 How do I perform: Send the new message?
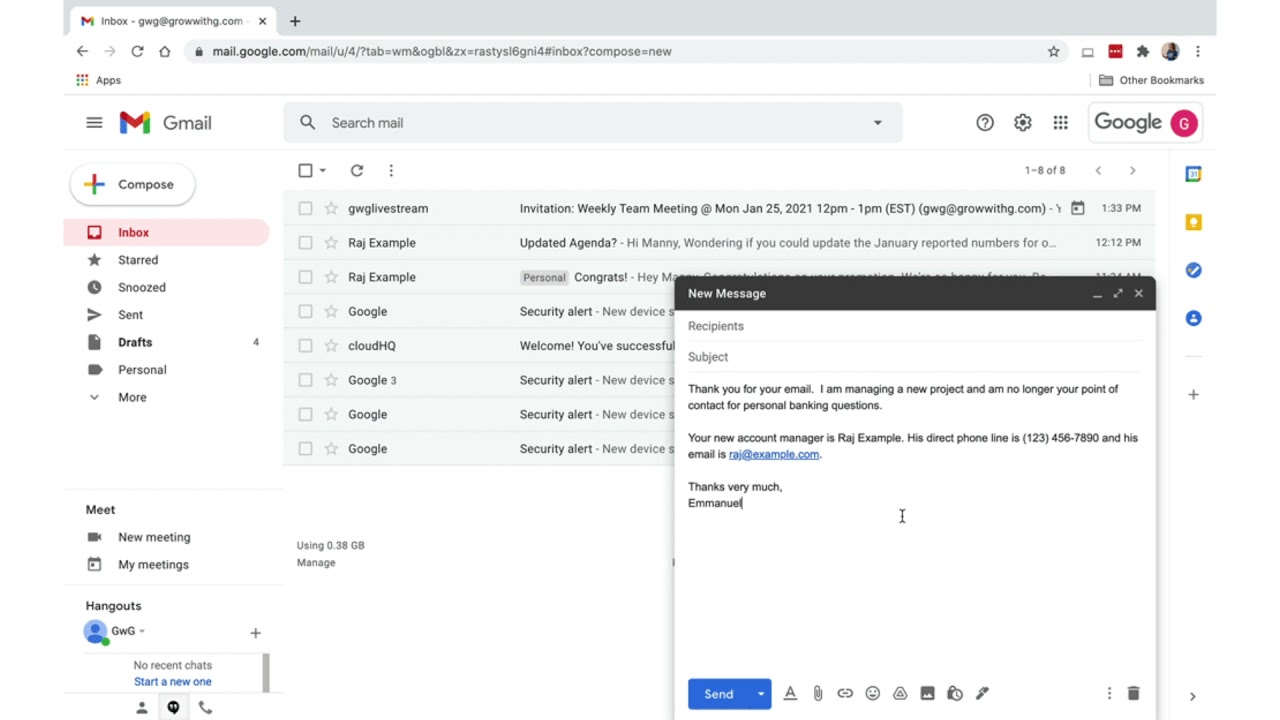pos(719,693)
